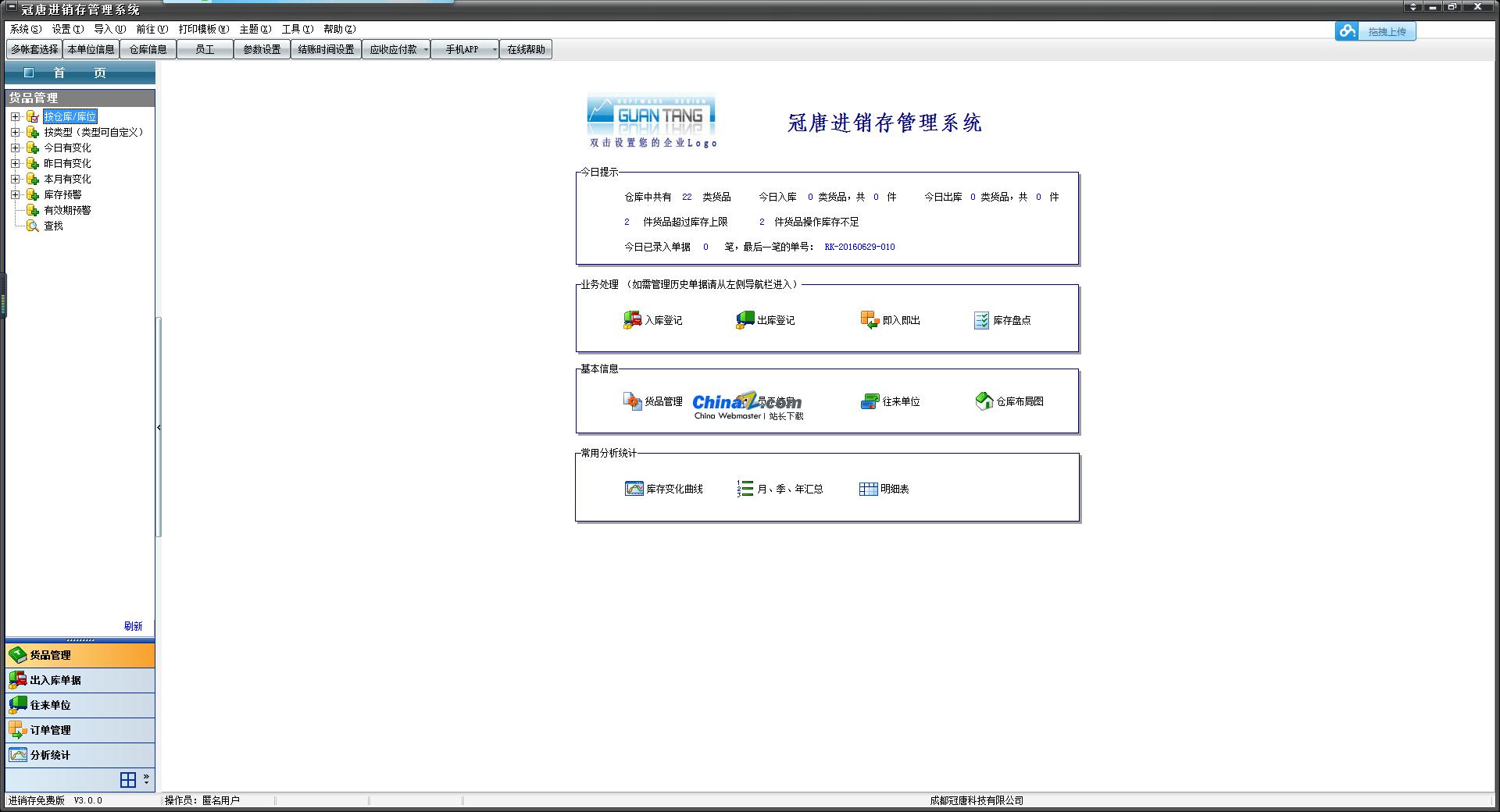1500x812 pixels.
Task: Click the Guan Tang company logo image
Action: tap(652, 116)
